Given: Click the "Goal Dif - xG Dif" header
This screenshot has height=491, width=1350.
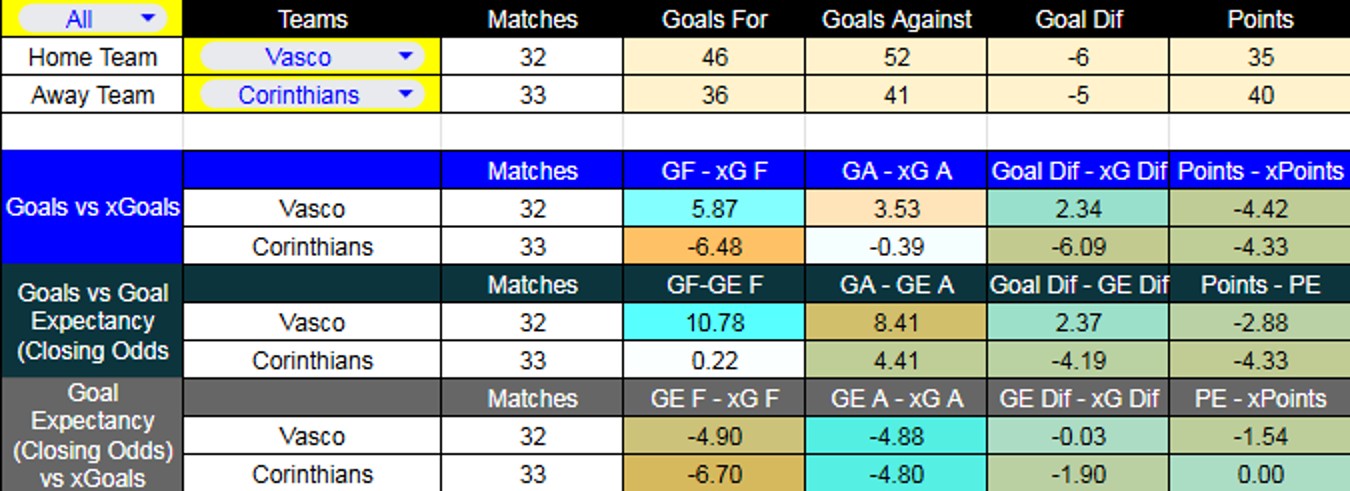Looking at the screenshot, I should 1078,171.
